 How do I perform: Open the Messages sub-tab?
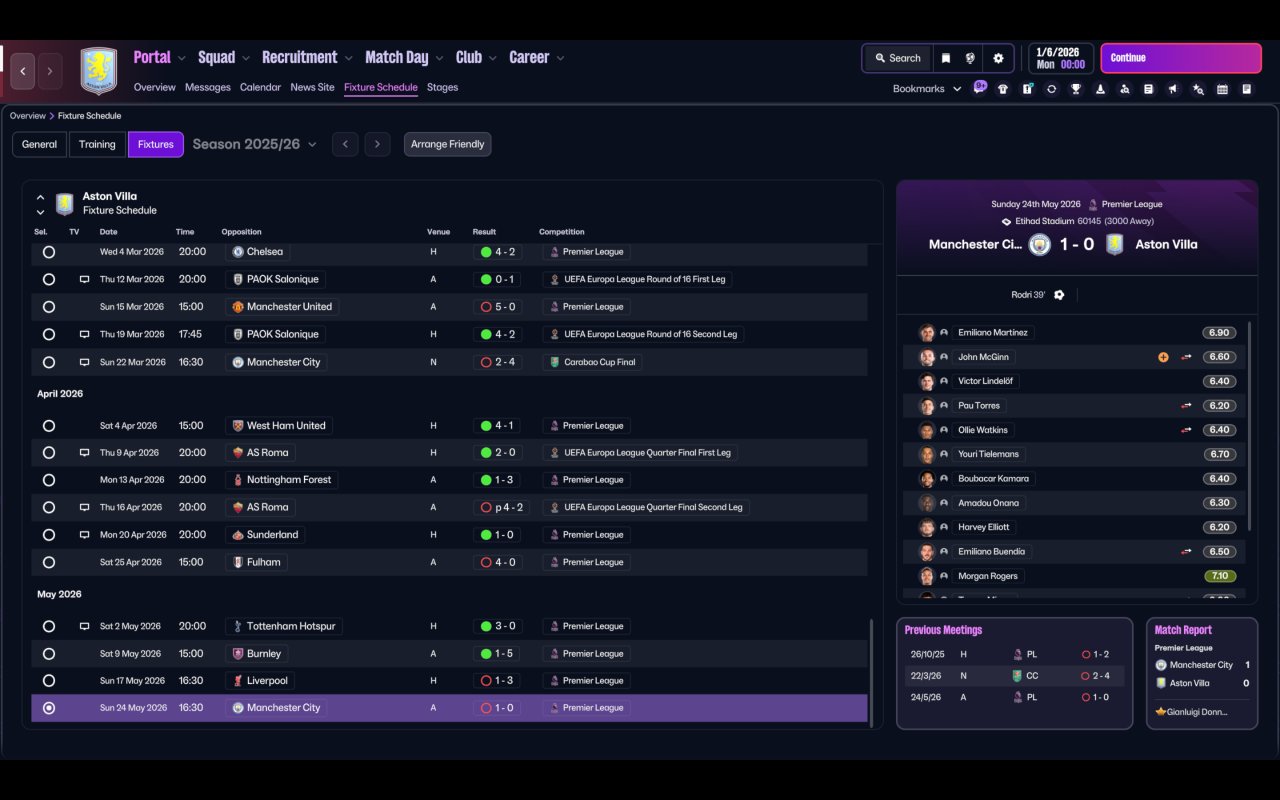coord(208,87)
